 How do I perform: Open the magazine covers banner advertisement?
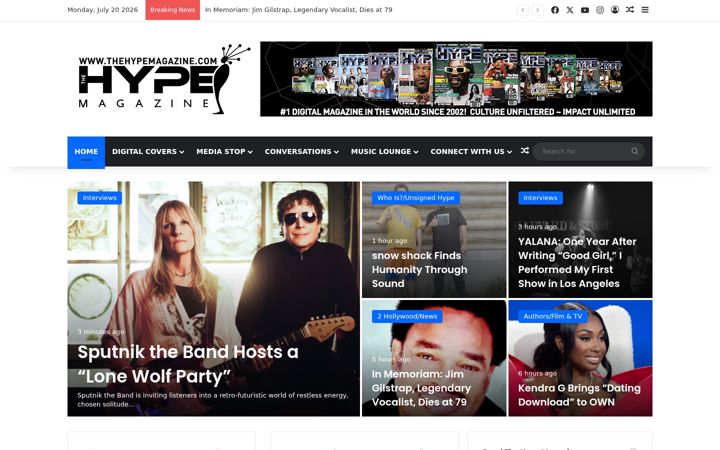coord(456,79)
